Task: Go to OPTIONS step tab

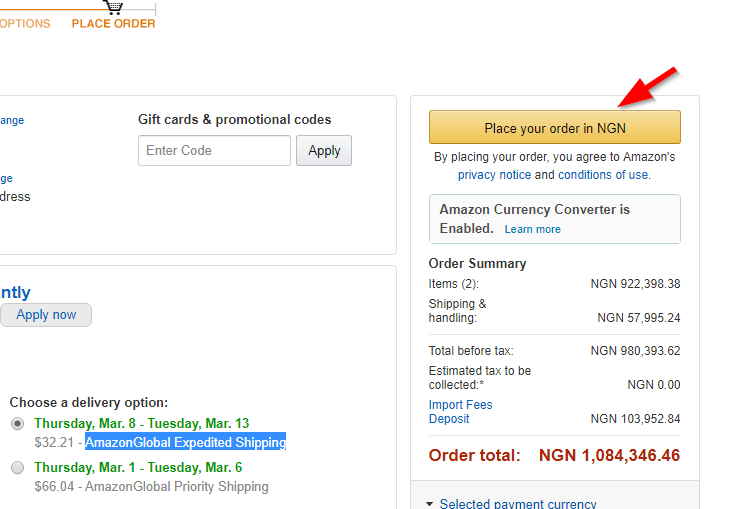Action: click(25, 24)
